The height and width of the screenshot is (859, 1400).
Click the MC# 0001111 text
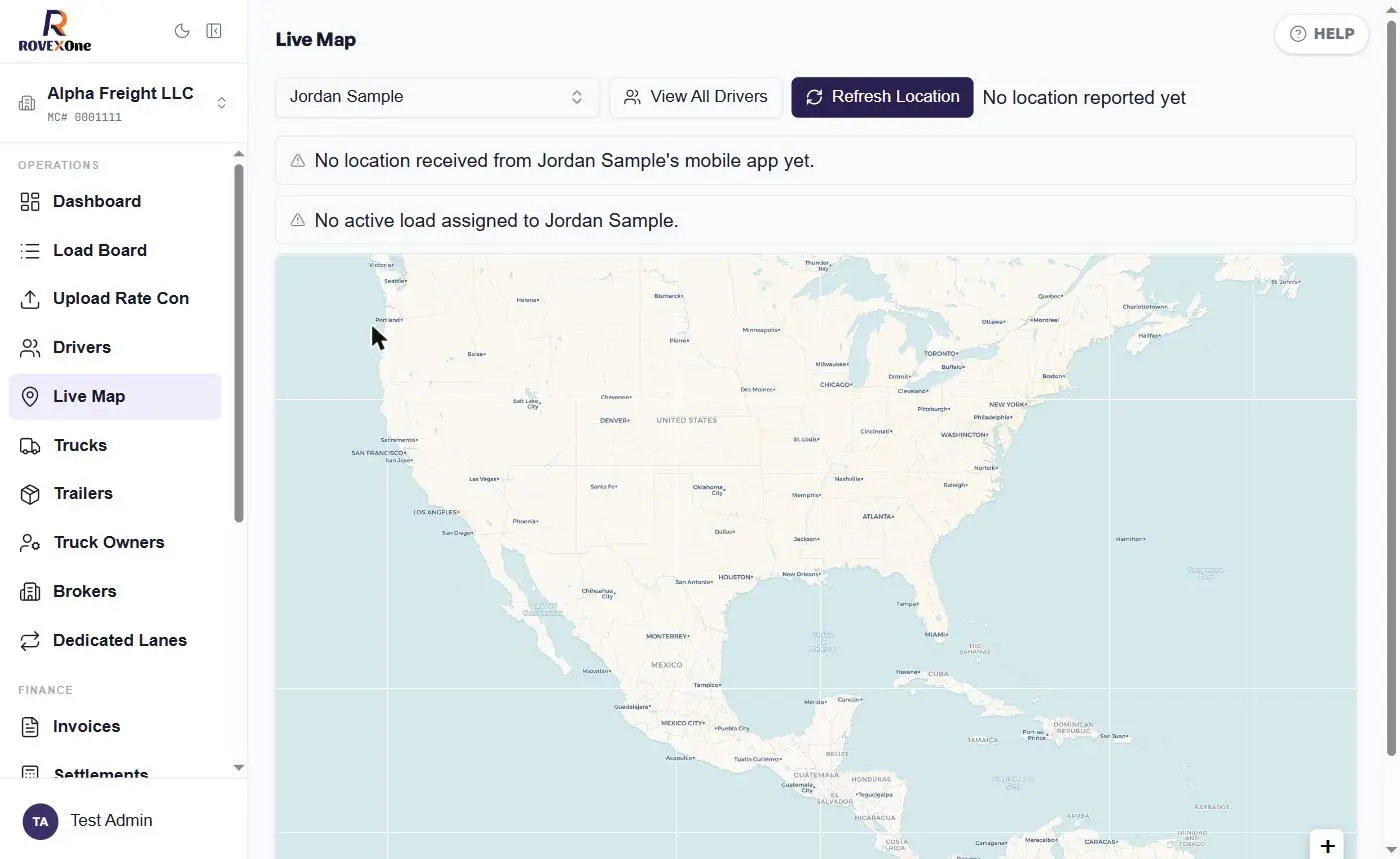point(84,117)
